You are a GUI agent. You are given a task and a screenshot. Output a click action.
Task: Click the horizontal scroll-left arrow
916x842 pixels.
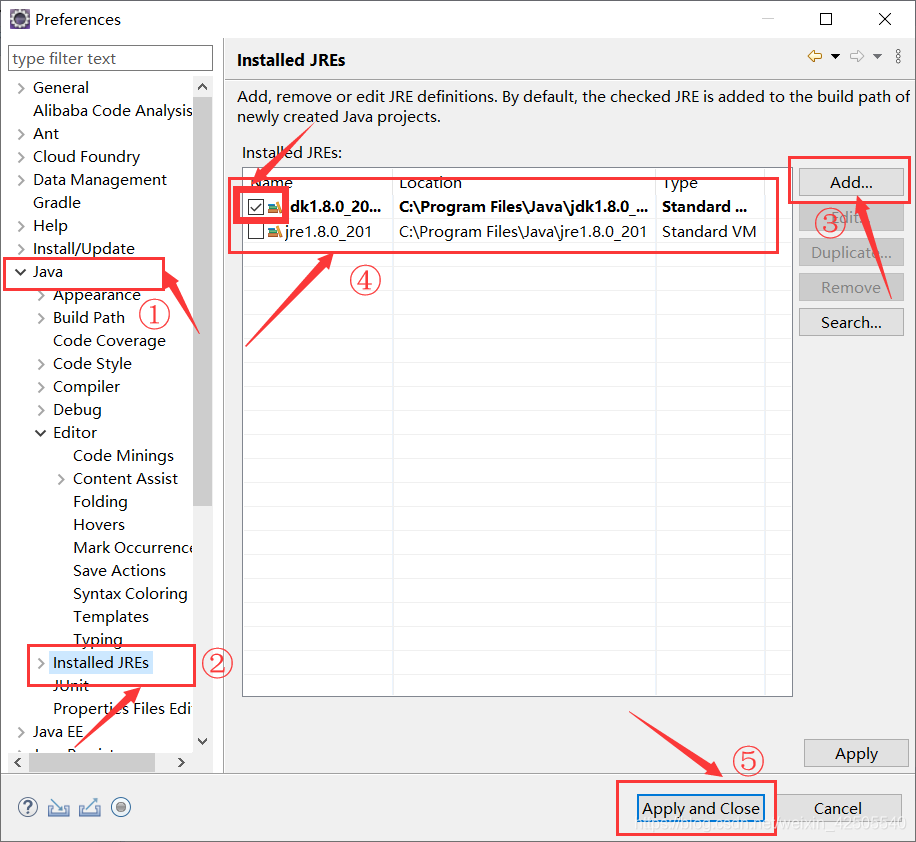pyautogui.click(x=18, y=763)
